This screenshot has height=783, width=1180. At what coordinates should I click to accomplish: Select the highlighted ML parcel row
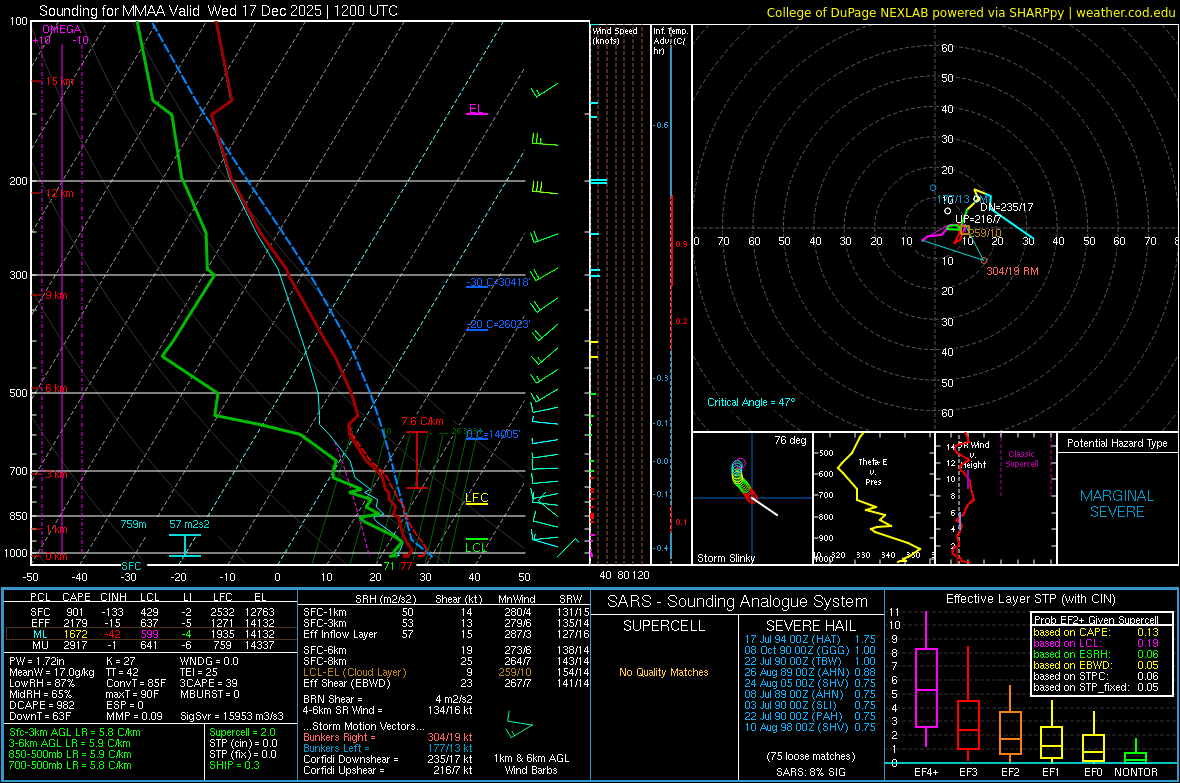point(152,634)
